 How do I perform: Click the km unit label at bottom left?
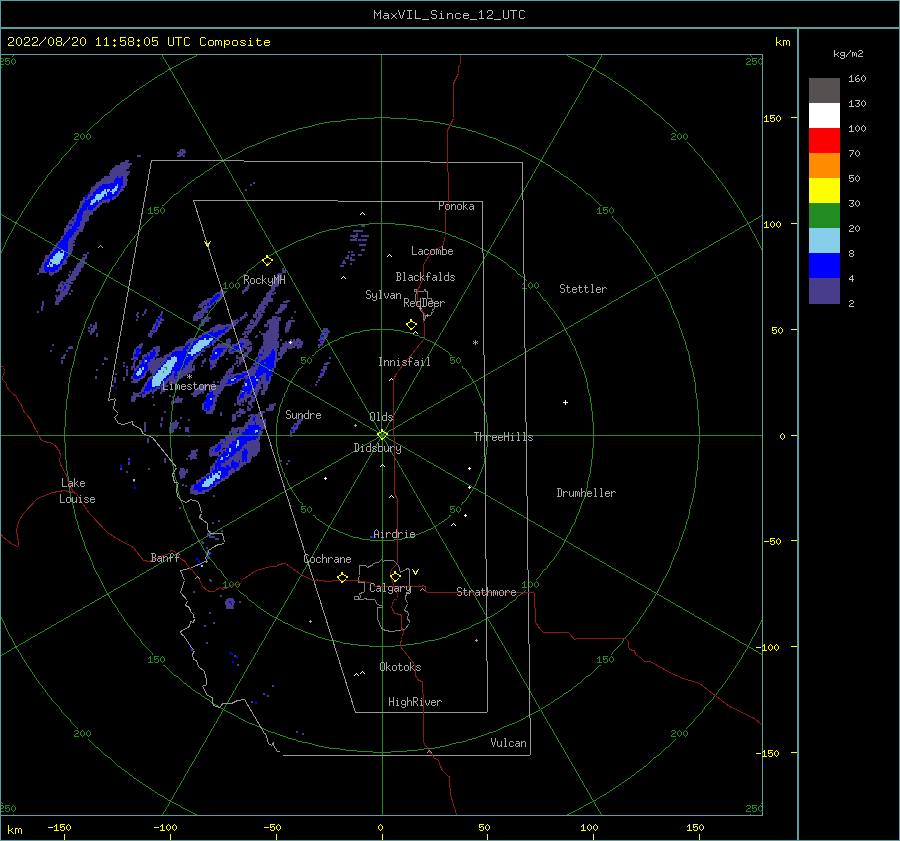(x=14, y=830)
